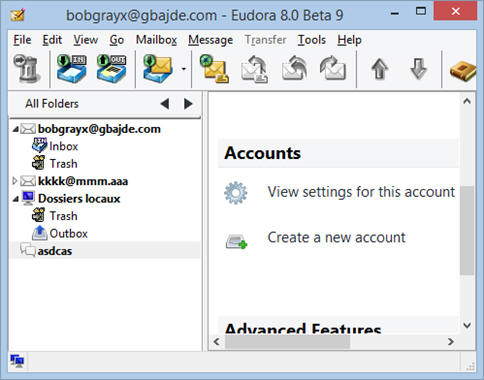Click the vertical scrollbar down arrow
Screen dimensions: 484x380
click(x=467, y=325)
